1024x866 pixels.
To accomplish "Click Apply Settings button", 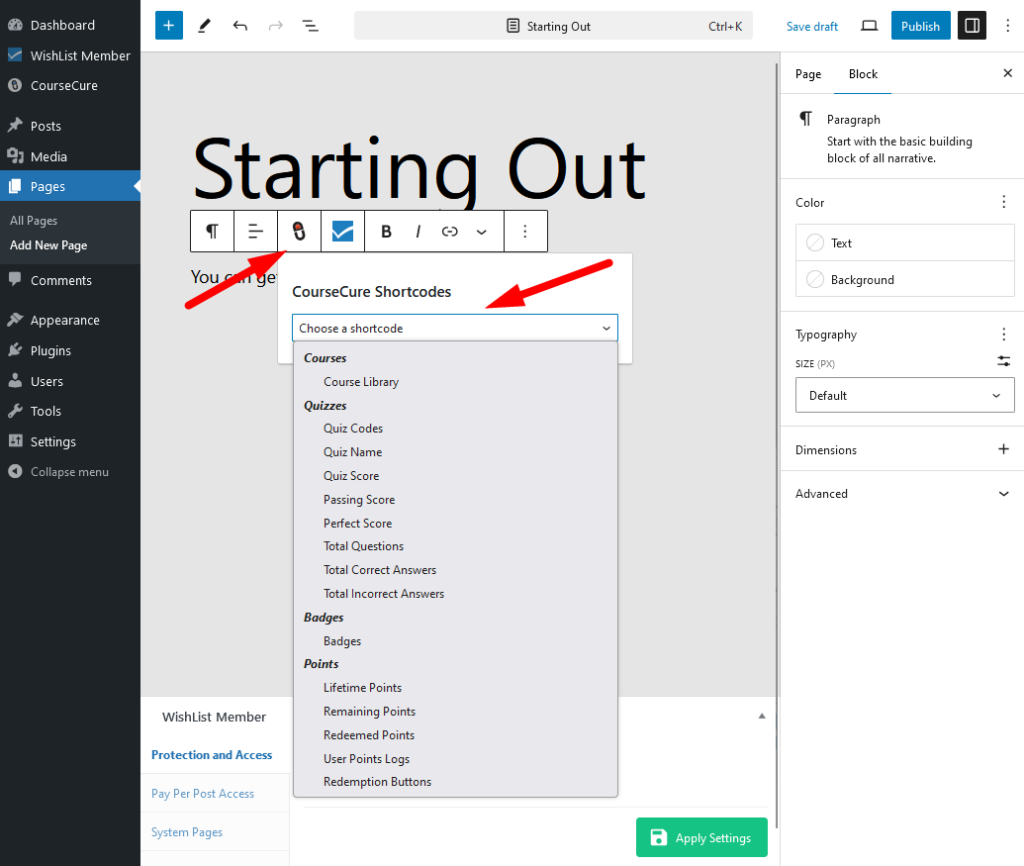I will click(701, 837).
